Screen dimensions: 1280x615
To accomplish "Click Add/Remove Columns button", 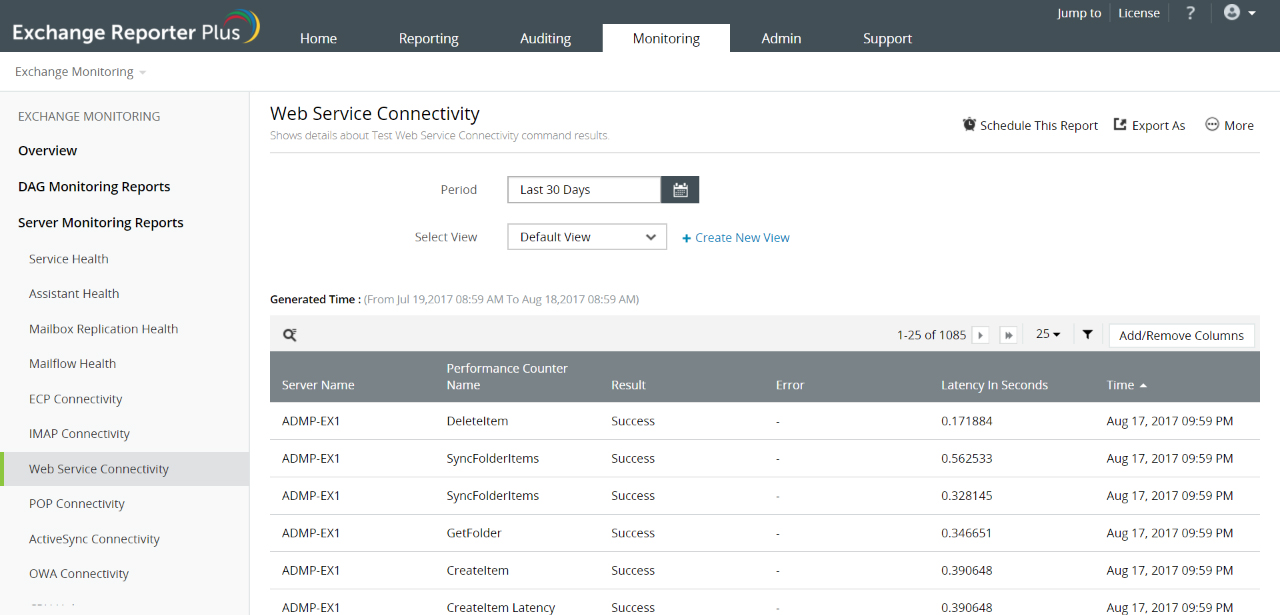I will [1181, 335].
